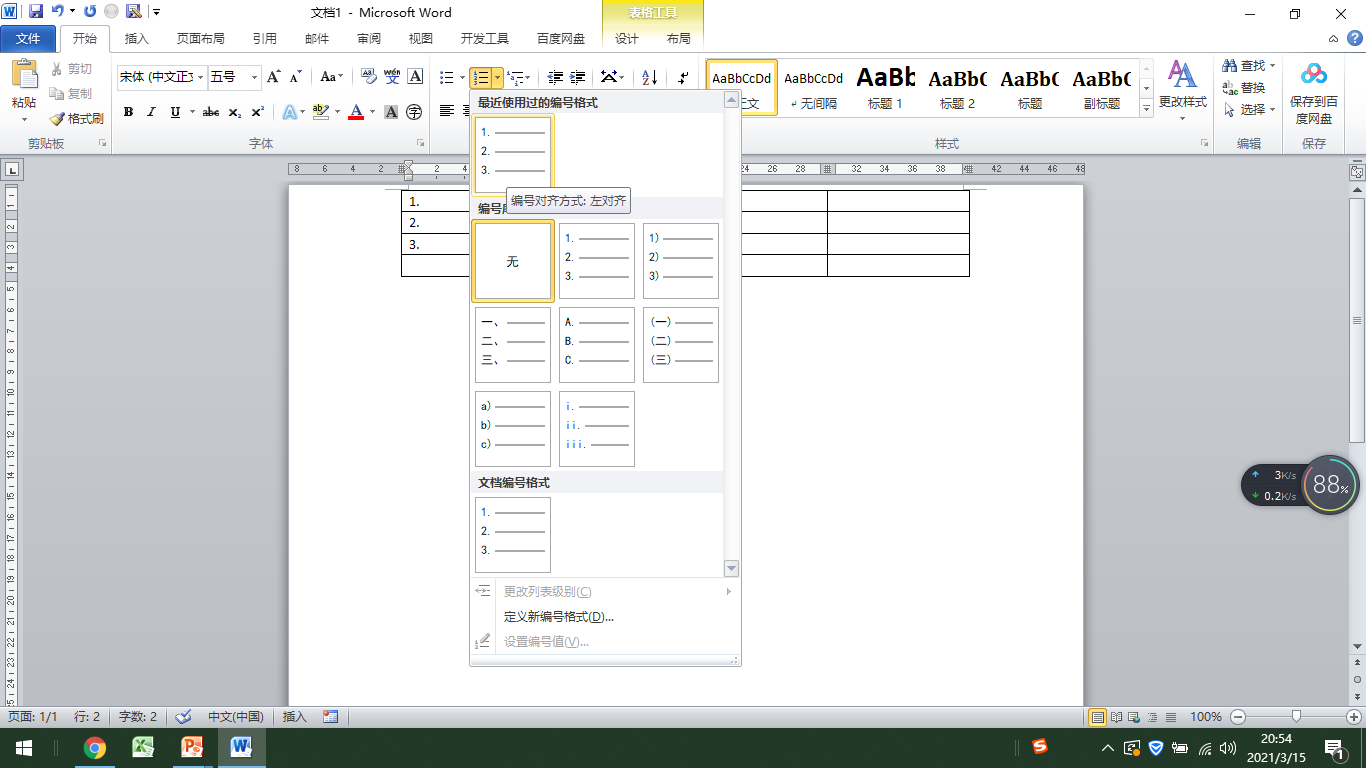Expand the styles gallery More arrow
Image resolution: width=1366 pixels, height=768 pixels.
coord(1146,108)
